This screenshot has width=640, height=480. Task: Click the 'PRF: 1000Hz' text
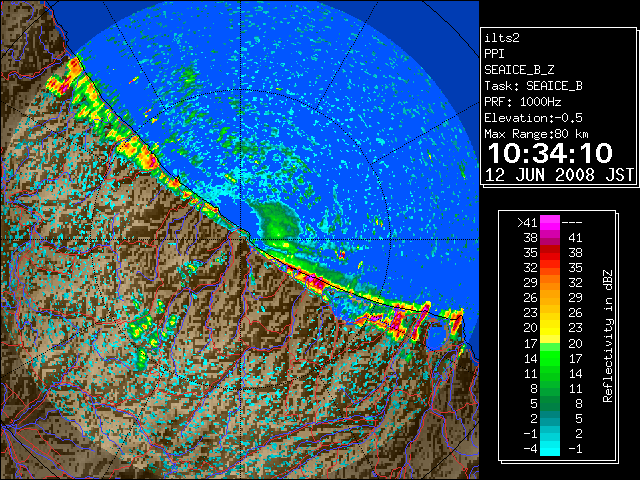pyautogui.click(x=522, y=102)
